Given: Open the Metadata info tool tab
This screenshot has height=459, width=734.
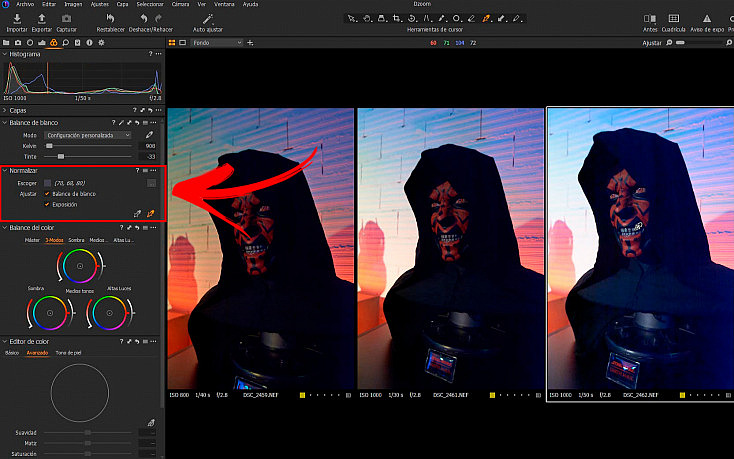Looking at the screenshot, I should [89, 43].
